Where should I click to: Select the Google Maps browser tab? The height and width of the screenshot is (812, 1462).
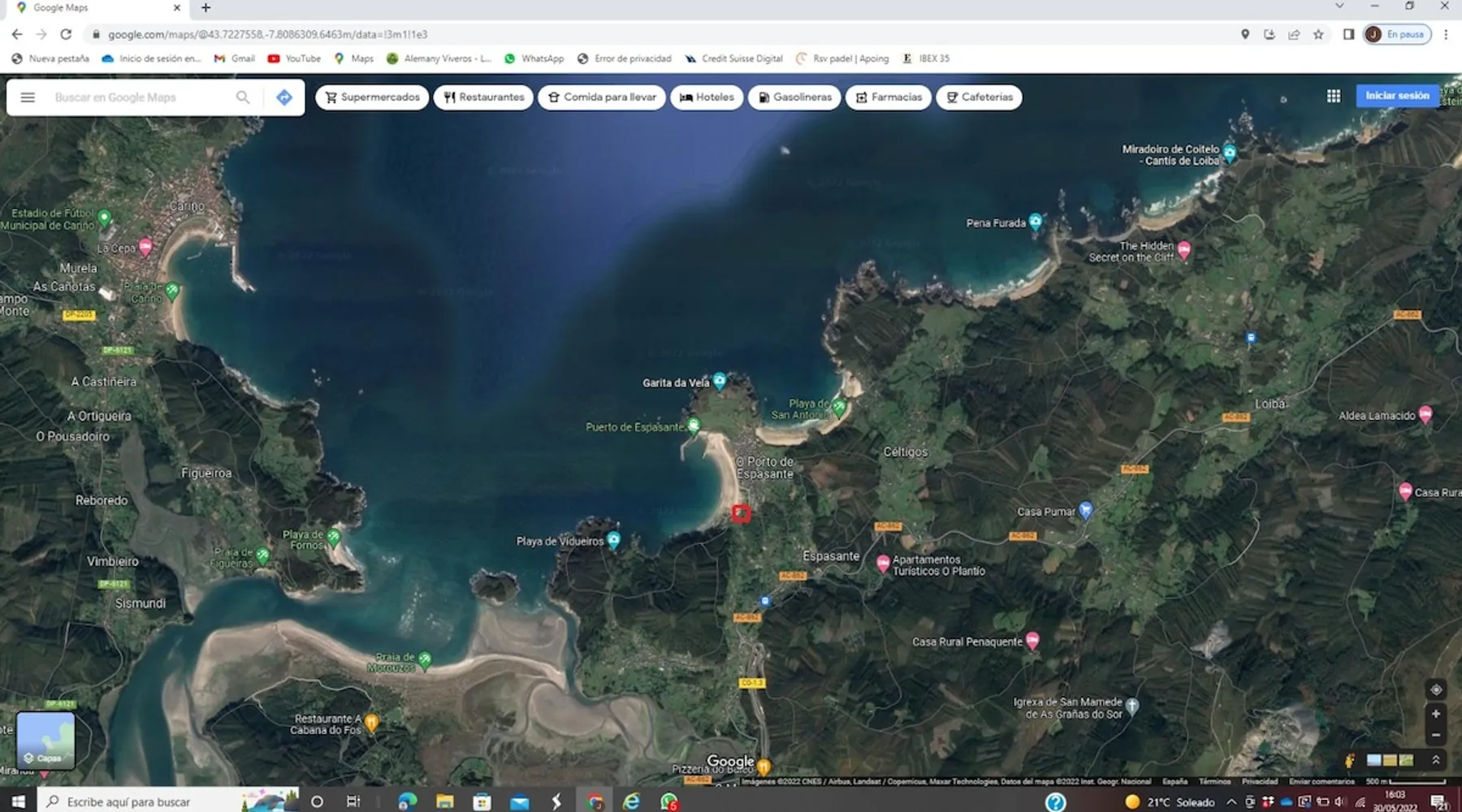pos(97,8)
